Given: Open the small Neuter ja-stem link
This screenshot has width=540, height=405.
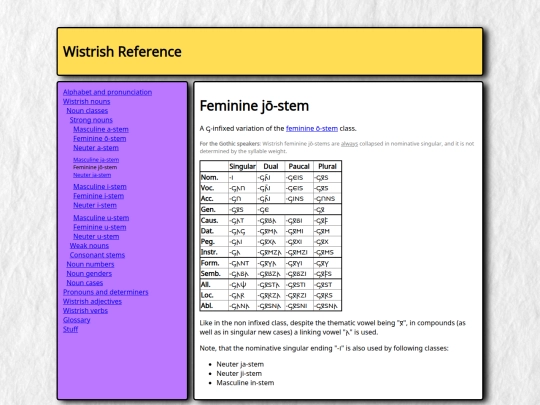Looking at the screenshot, I should pos(92,175).
